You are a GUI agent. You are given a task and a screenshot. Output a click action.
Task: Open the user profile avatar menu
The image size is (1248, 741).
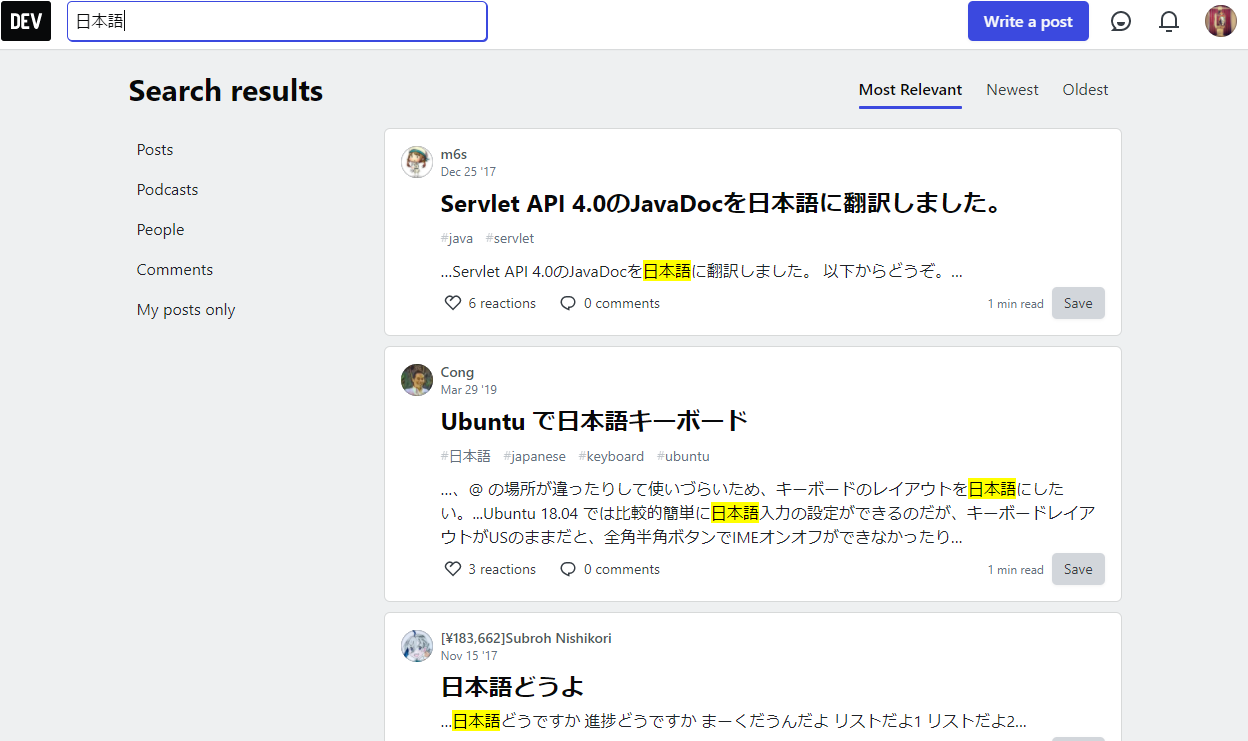[x=1221, y=21]
